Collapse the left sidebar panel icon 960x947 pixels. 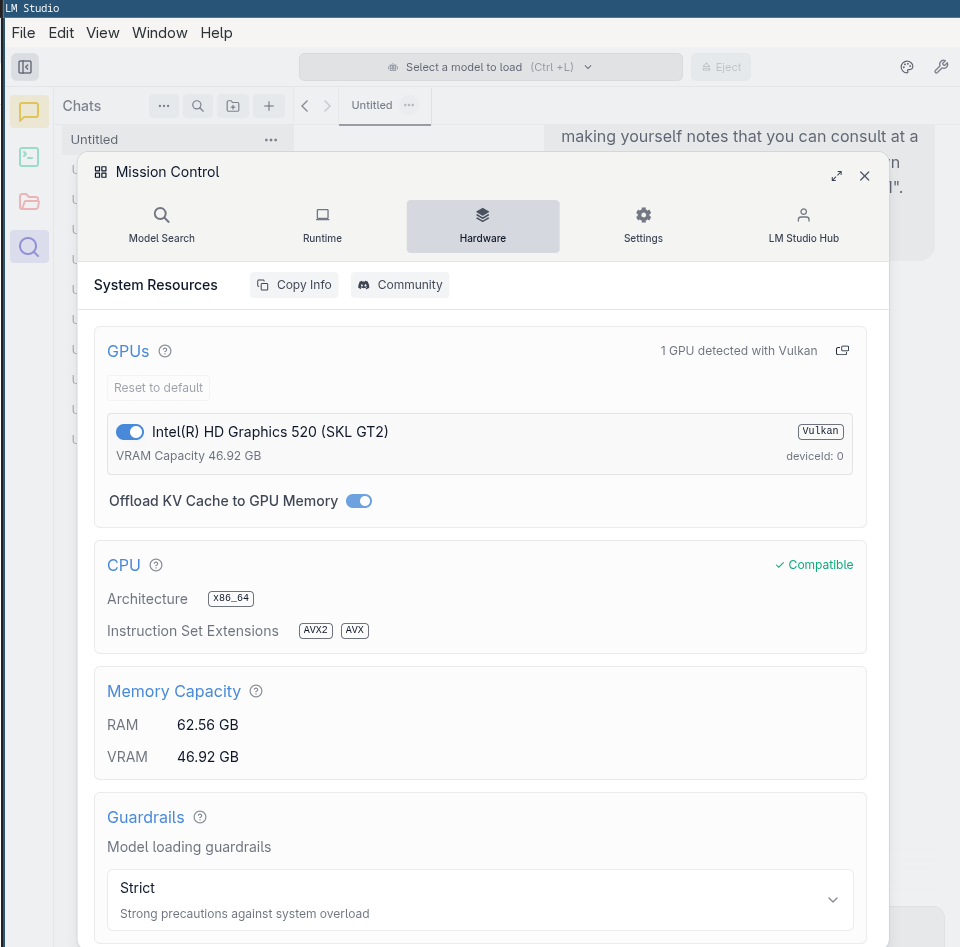click(25, 67)
